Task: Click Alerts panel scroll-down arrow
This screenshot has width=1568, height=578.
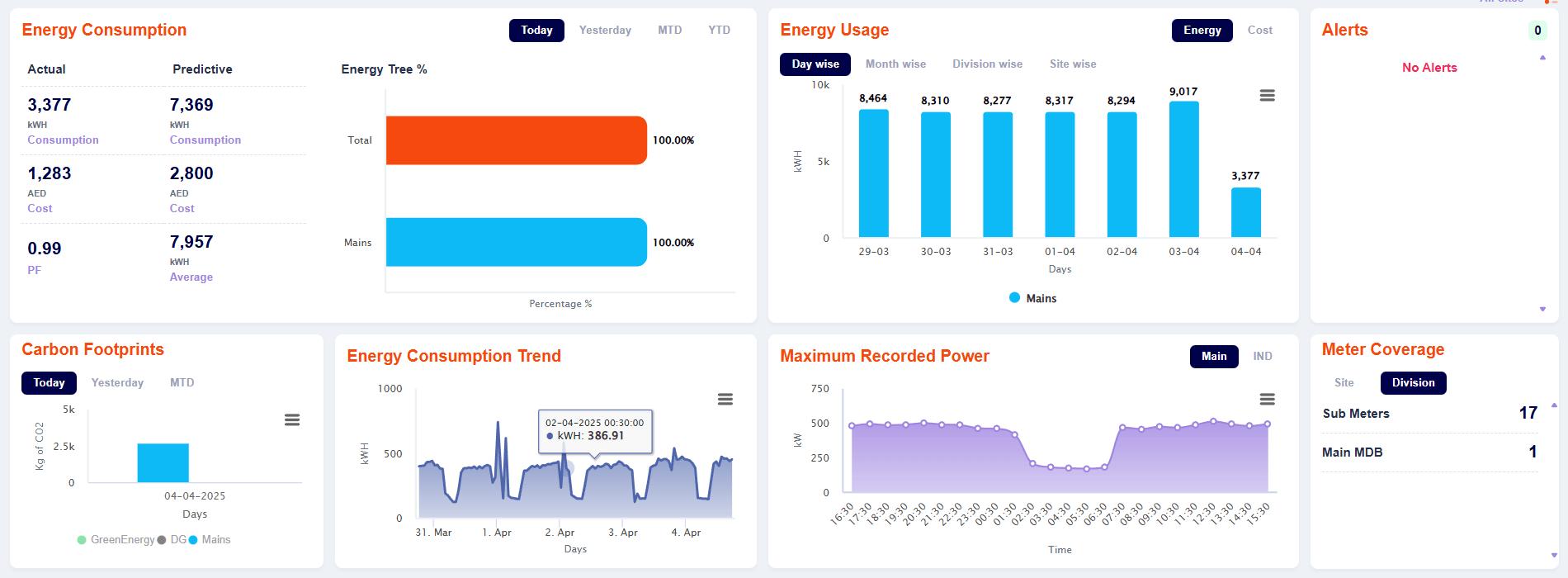Action: pos(1542,309)
